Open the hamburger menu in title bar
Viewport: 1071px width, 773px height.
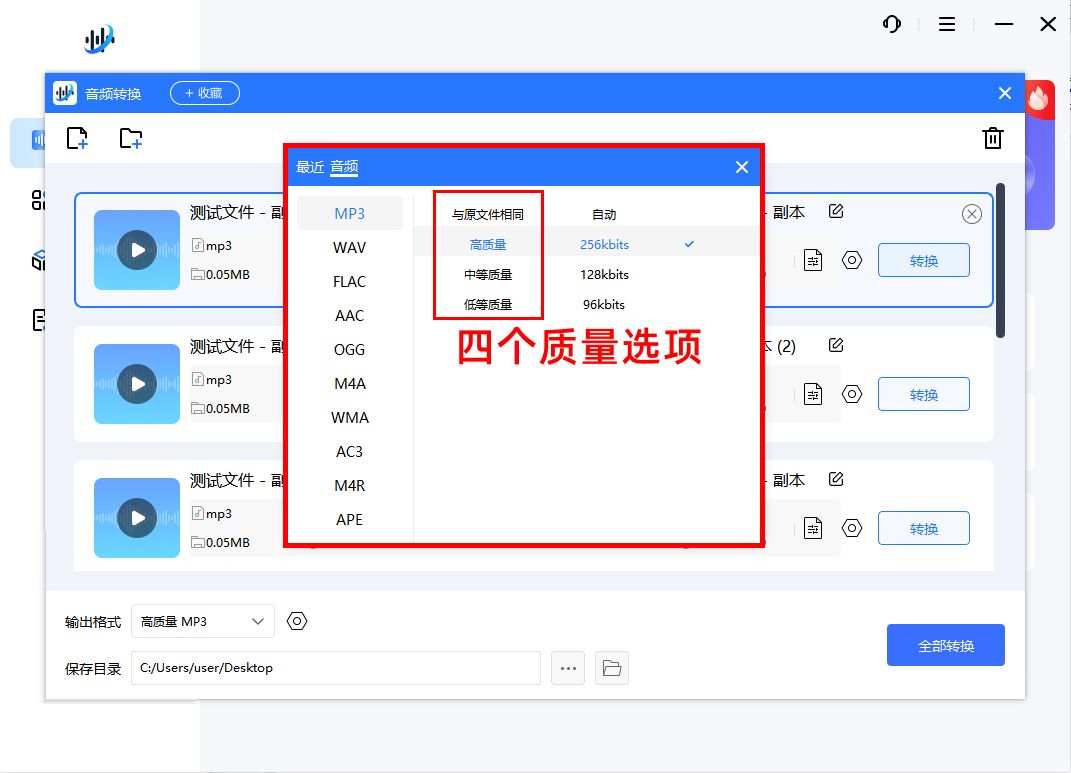click(946, 24)
